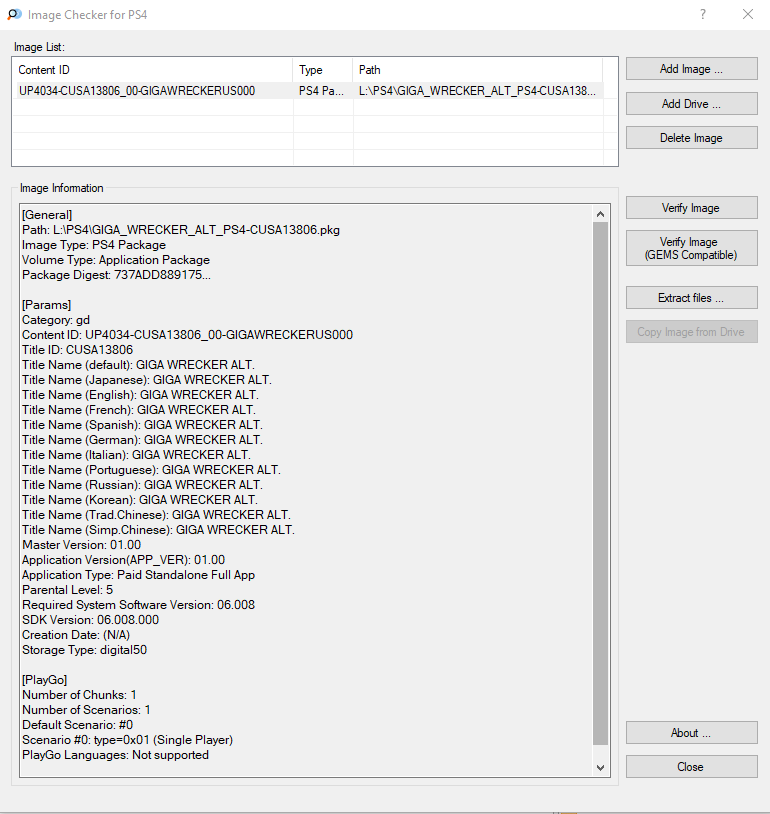770x814 pixels.
Task: Sort by the Content ID column header
Action: click(x=153, y=70)
